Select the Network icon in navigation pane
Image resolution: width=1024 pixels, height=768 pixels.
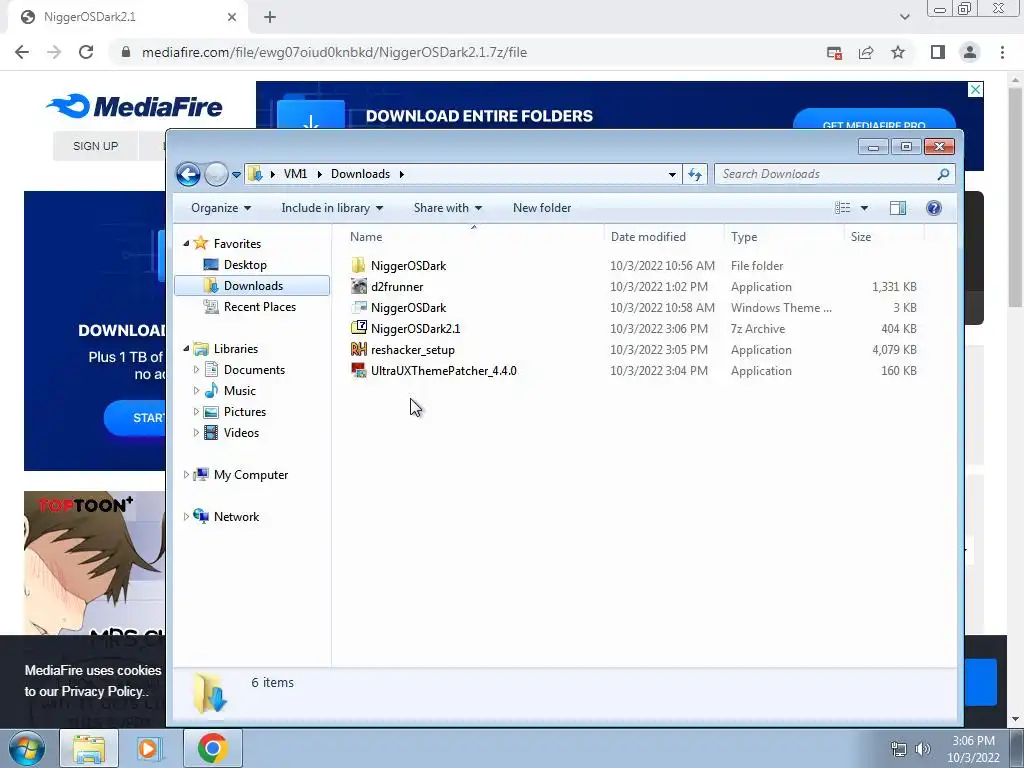(201, 516)
